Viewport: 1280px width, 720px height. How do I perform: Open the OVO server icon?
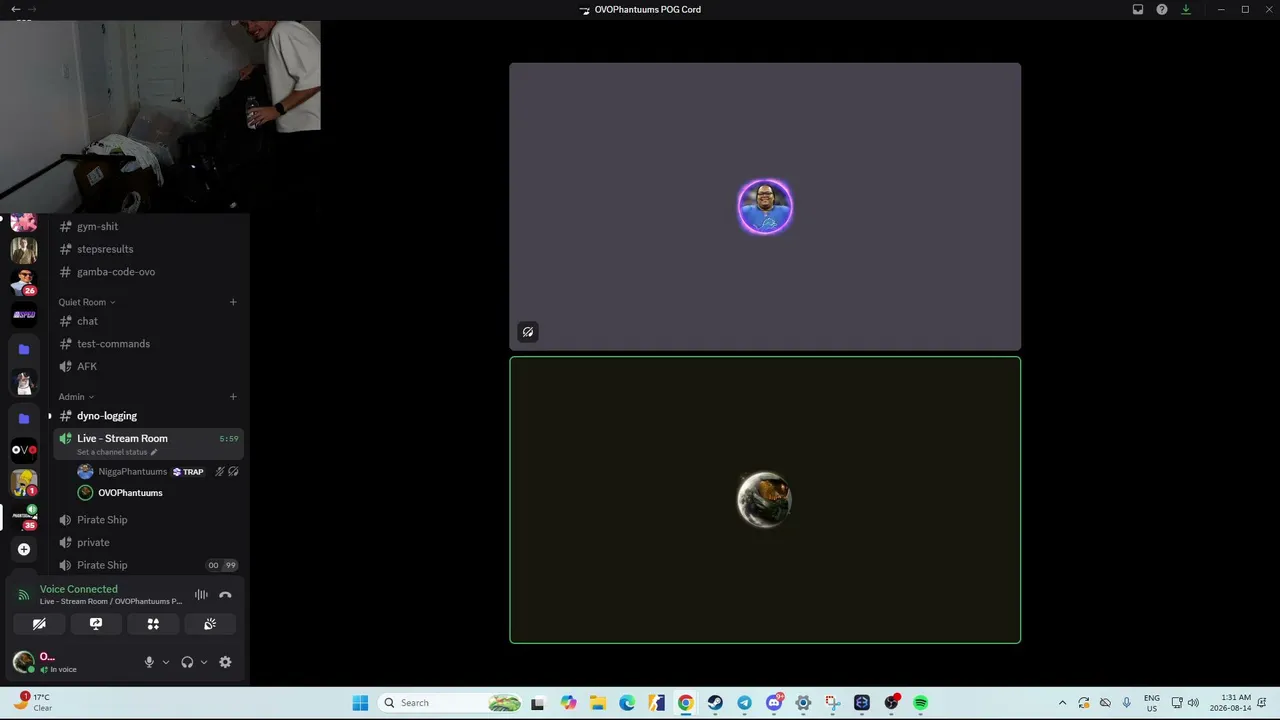(x=24, y=450)
